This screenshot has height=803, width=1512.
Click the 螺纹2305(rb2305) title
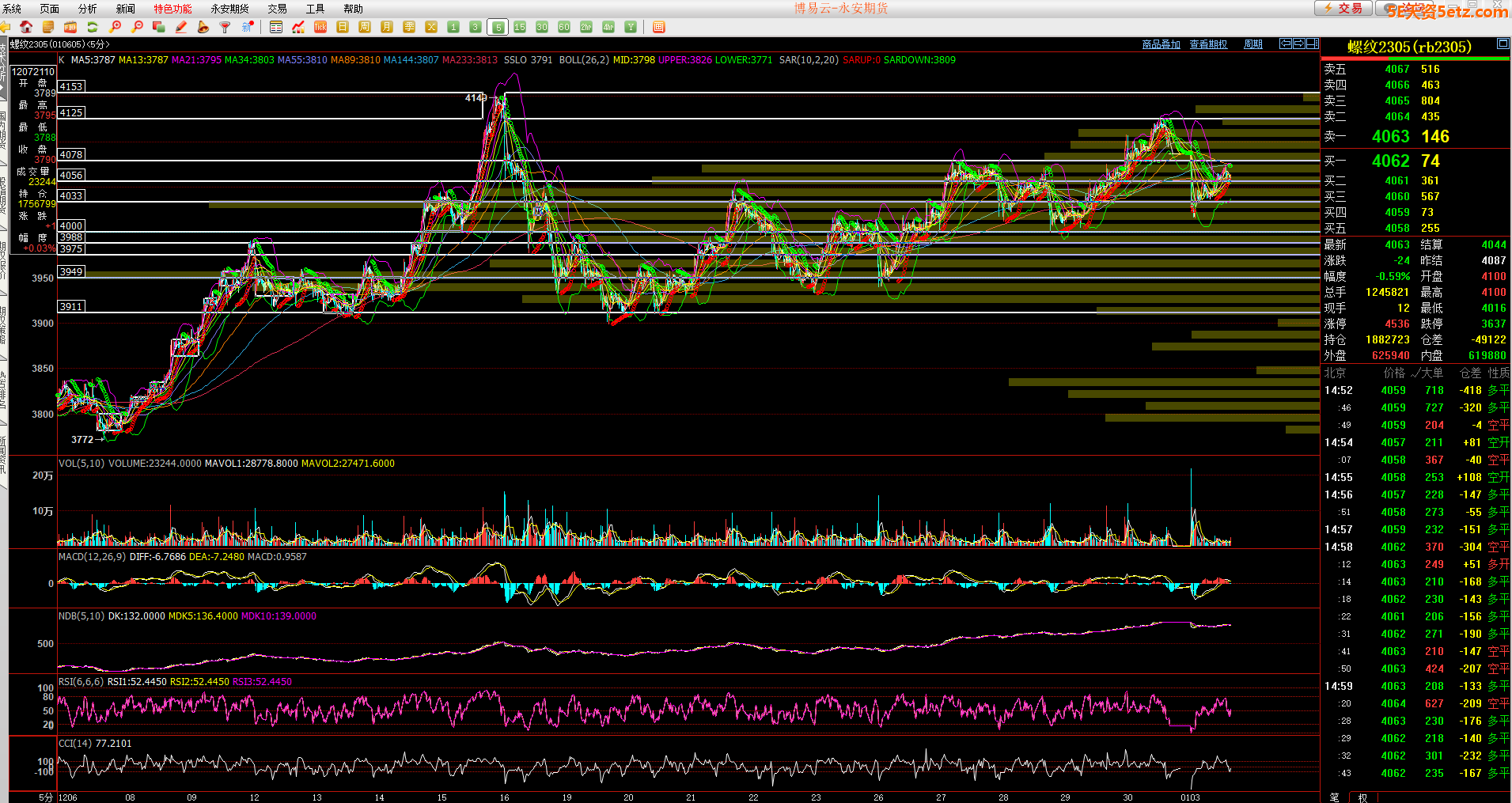point(1409,47)
